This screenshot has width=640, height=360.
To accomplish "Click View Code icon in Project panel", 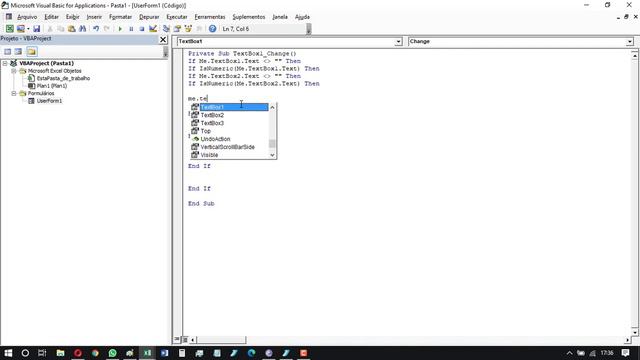I will (x=7, y=51).
